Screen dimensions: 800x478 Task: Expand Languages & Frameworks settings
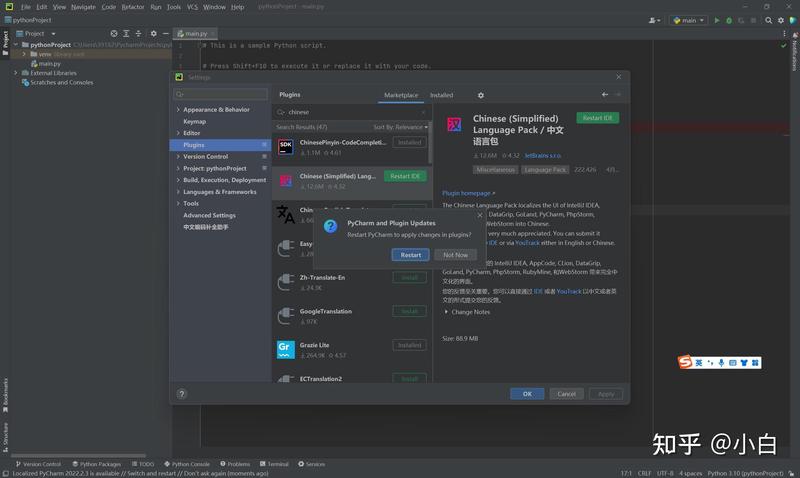[x=178, y=192]
